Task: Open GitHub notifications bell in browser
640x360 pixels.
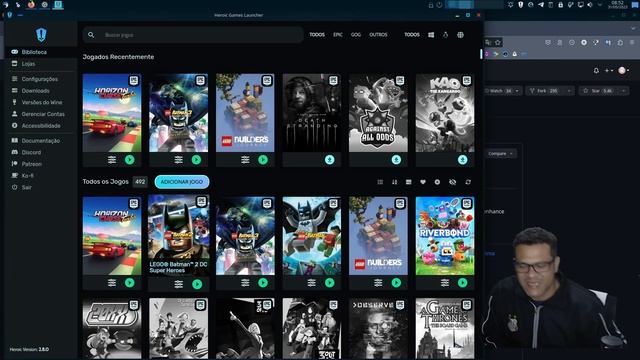Action: 596,71
